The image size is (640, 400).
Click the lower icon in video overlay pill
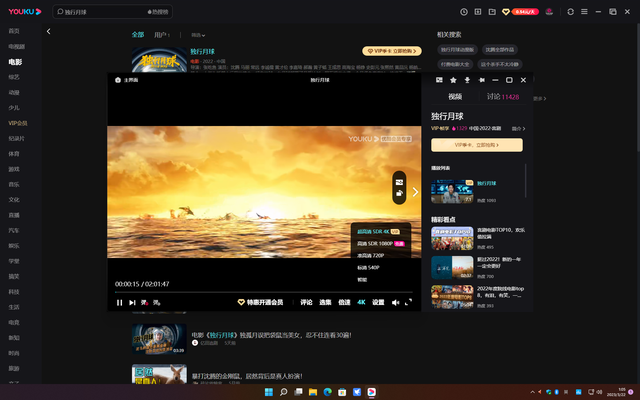[399, 193]
